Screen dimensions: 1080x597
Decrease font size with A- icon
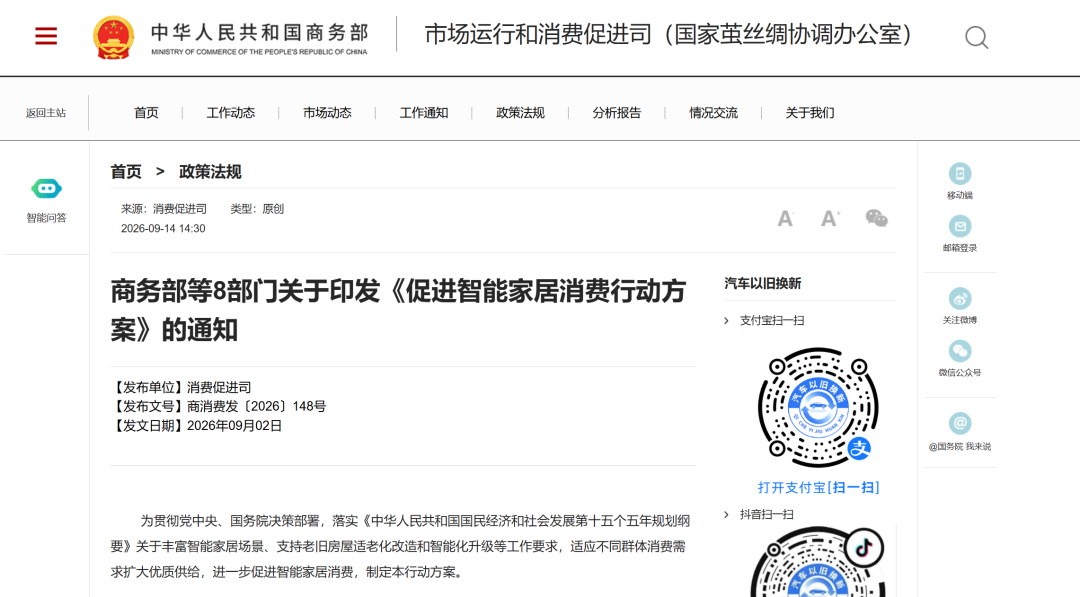click(x=785, y=219)
